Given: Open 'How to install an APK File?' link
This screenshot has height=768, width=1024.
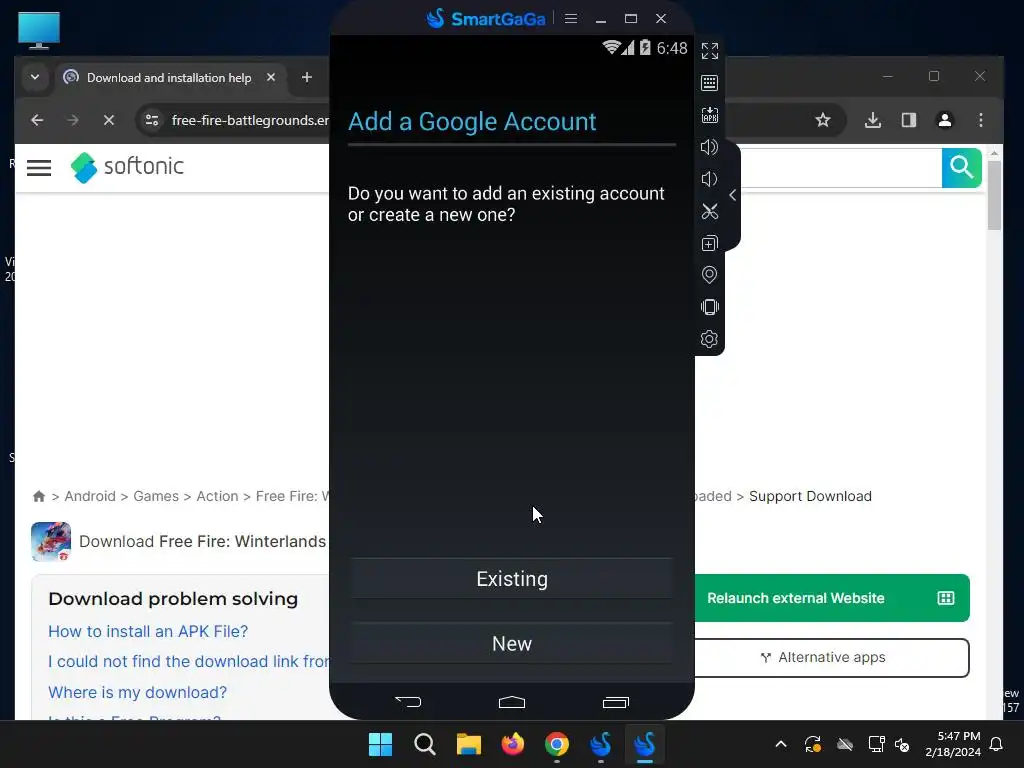Looking at the screenshot, I should 148,632.
